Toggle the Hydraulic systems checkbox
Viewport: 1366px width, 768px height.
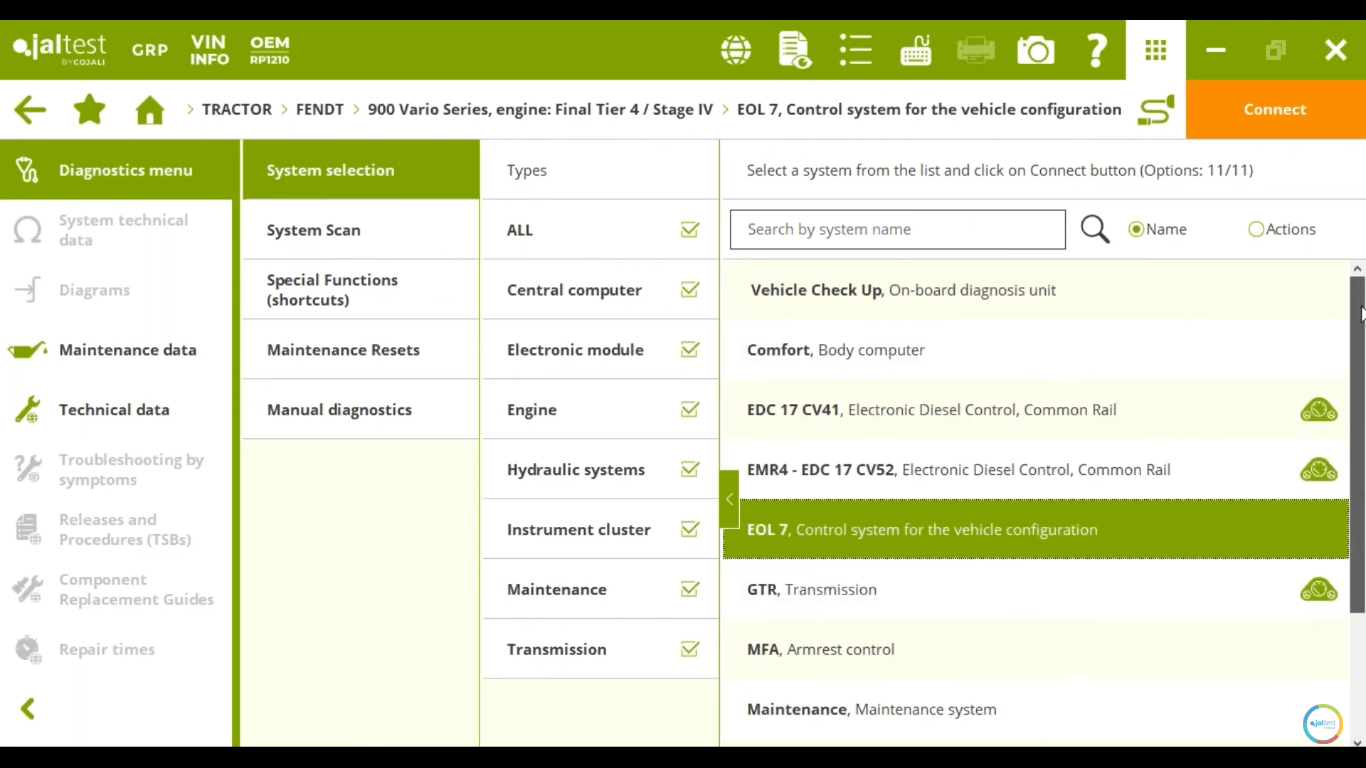[690, 470]
